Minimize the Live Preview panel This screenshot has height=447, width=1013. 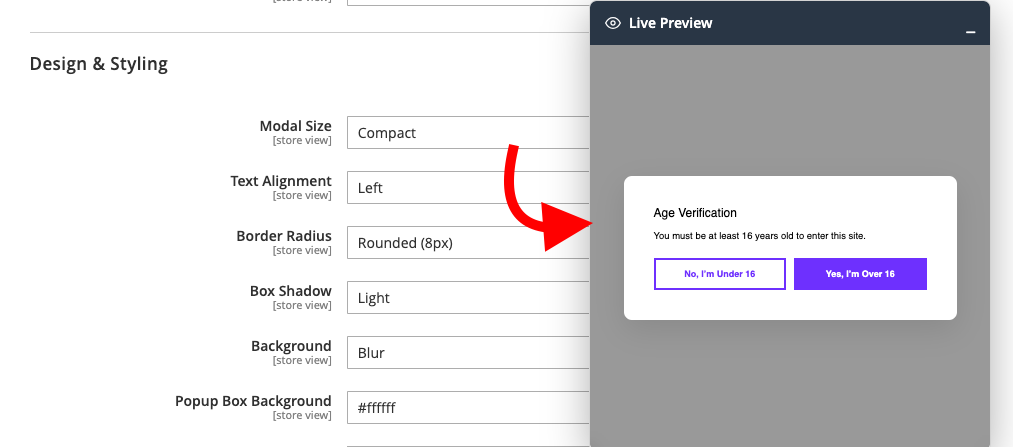pos(970,32)
